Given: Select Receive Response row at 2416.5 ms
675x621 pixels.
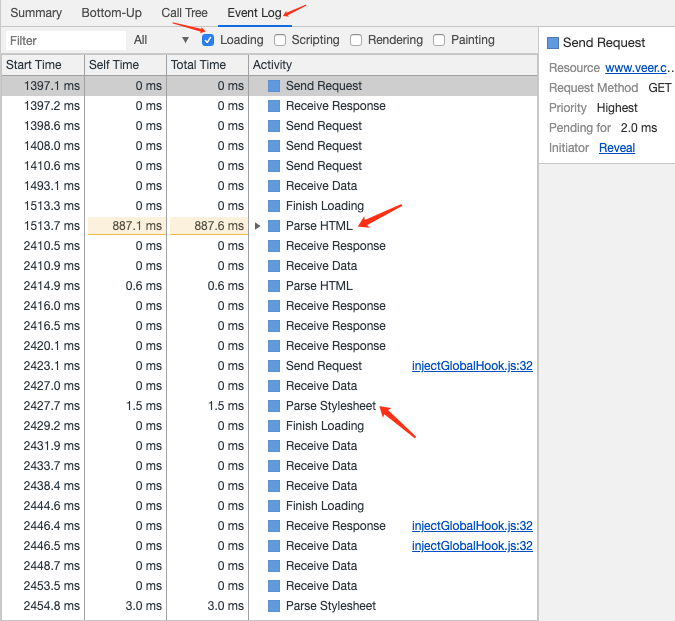Looking at the screenshot, I should point(269,326).
